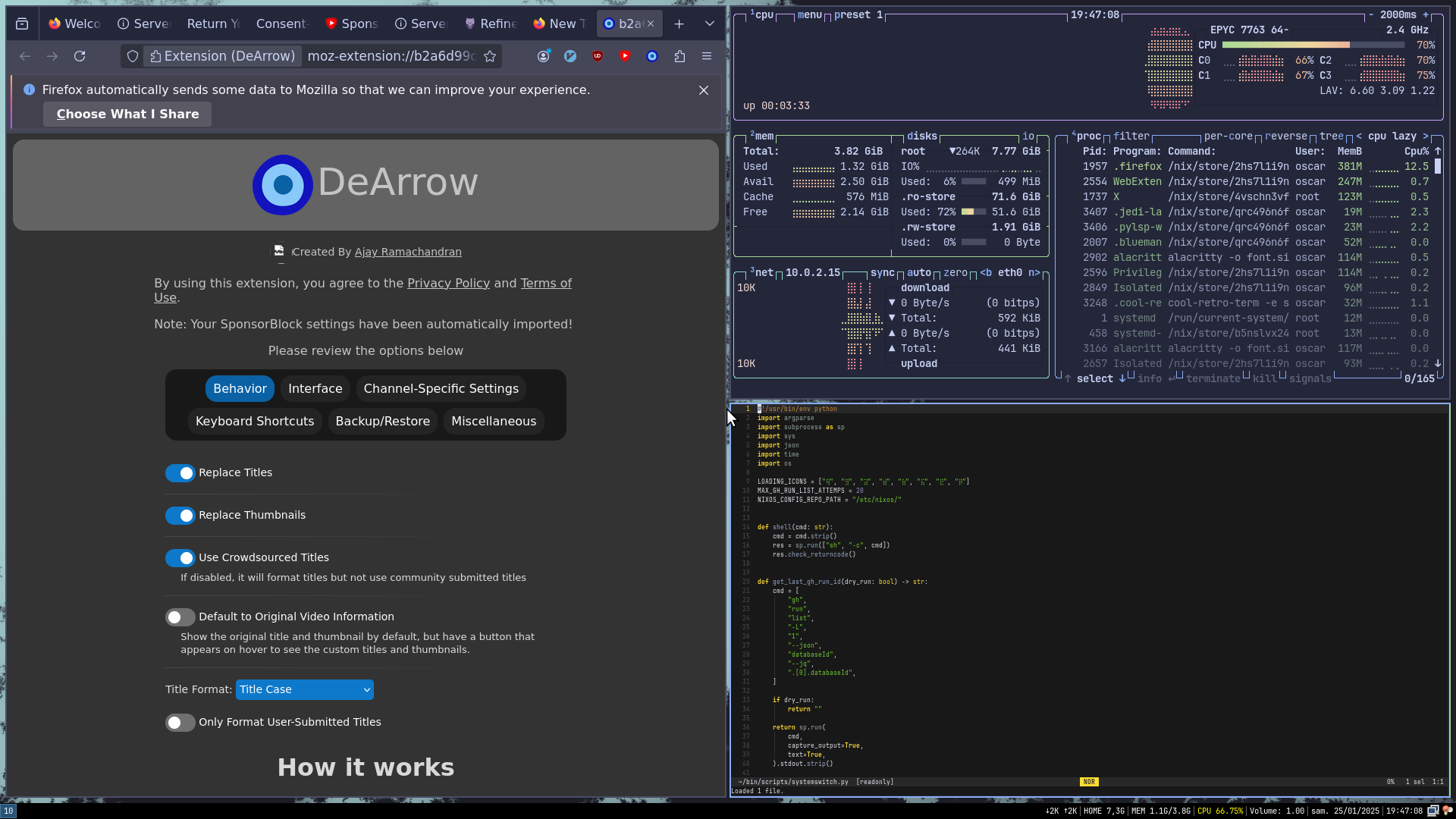This screenshot has height=819, width=1456.
Task: Click Choose What I Share button
Action: [x=127, y=115]
